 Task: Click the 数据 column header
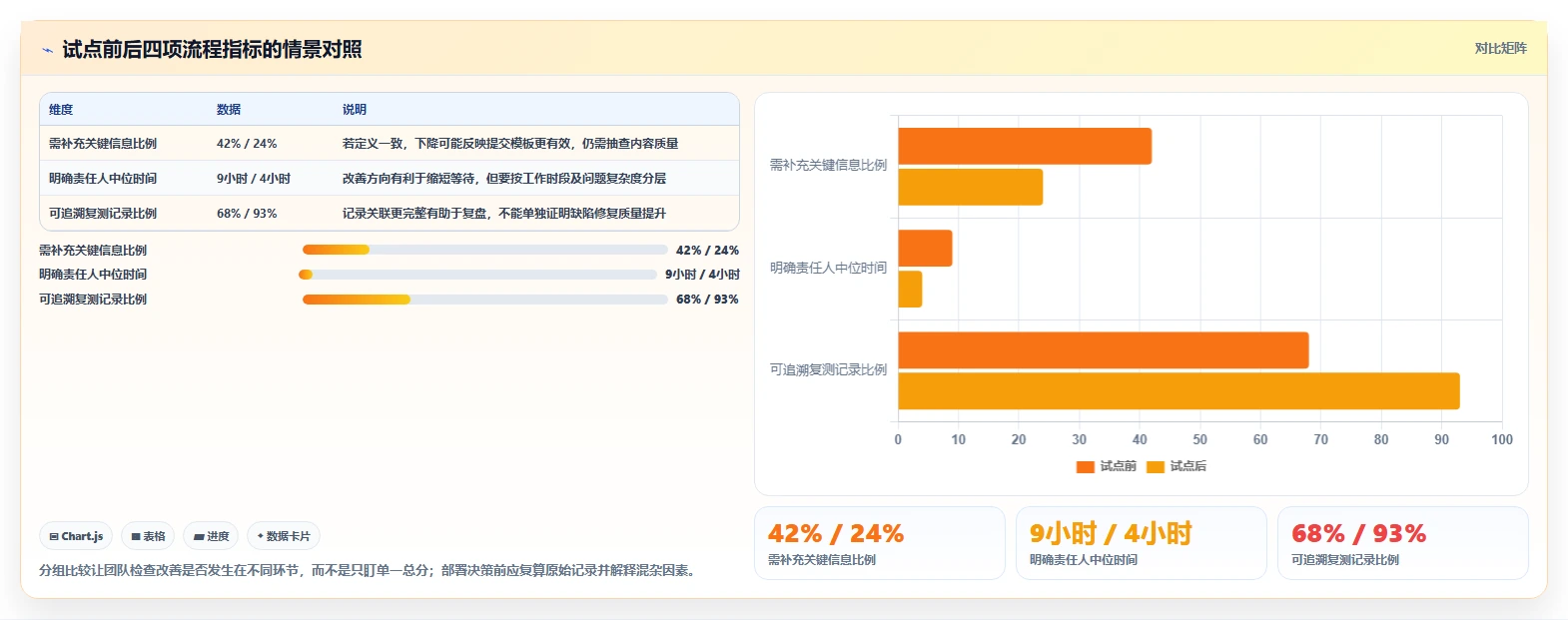(229, 110)
